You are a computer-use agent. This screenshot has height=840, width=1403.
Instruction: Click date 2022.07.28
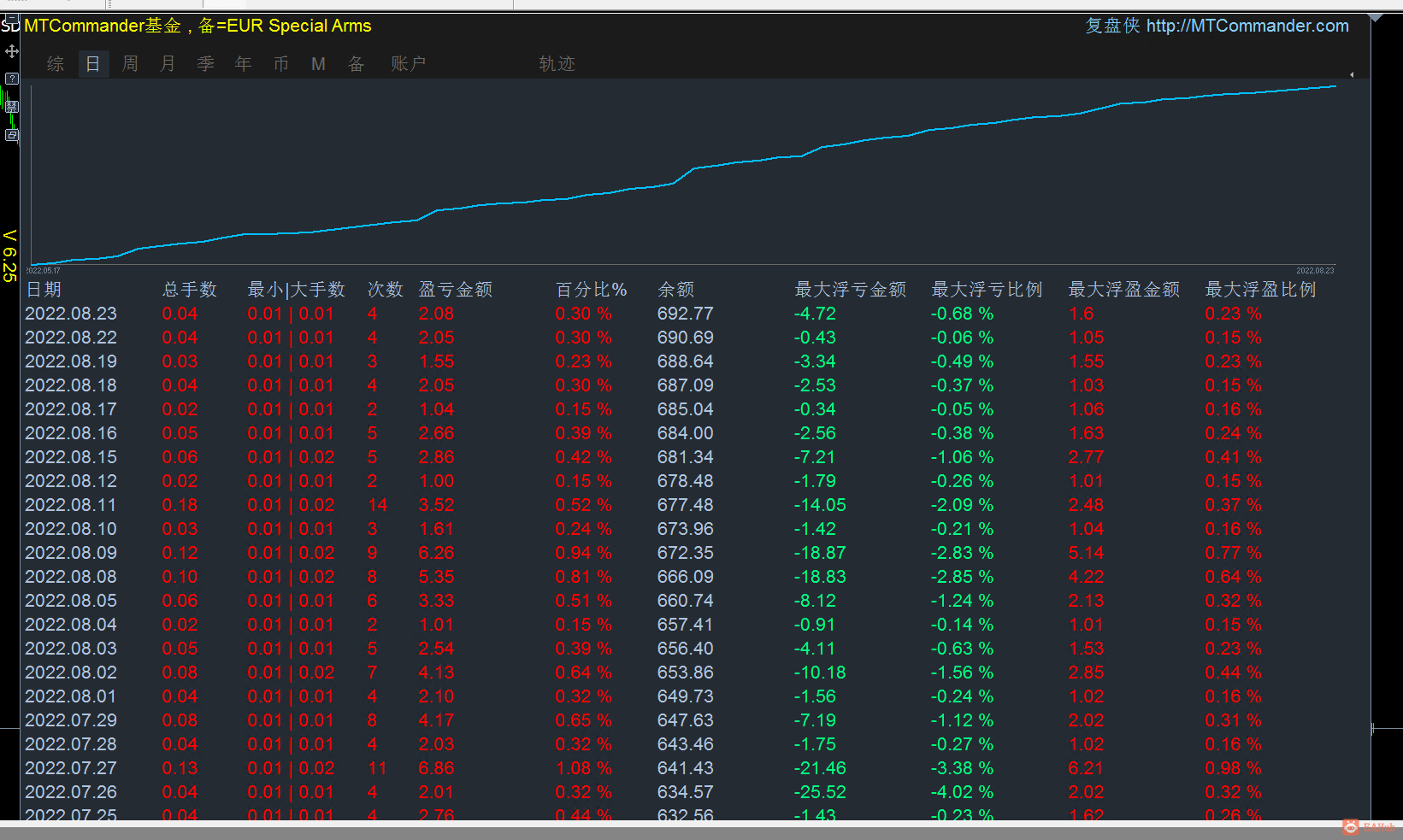[x=71, y=744]
